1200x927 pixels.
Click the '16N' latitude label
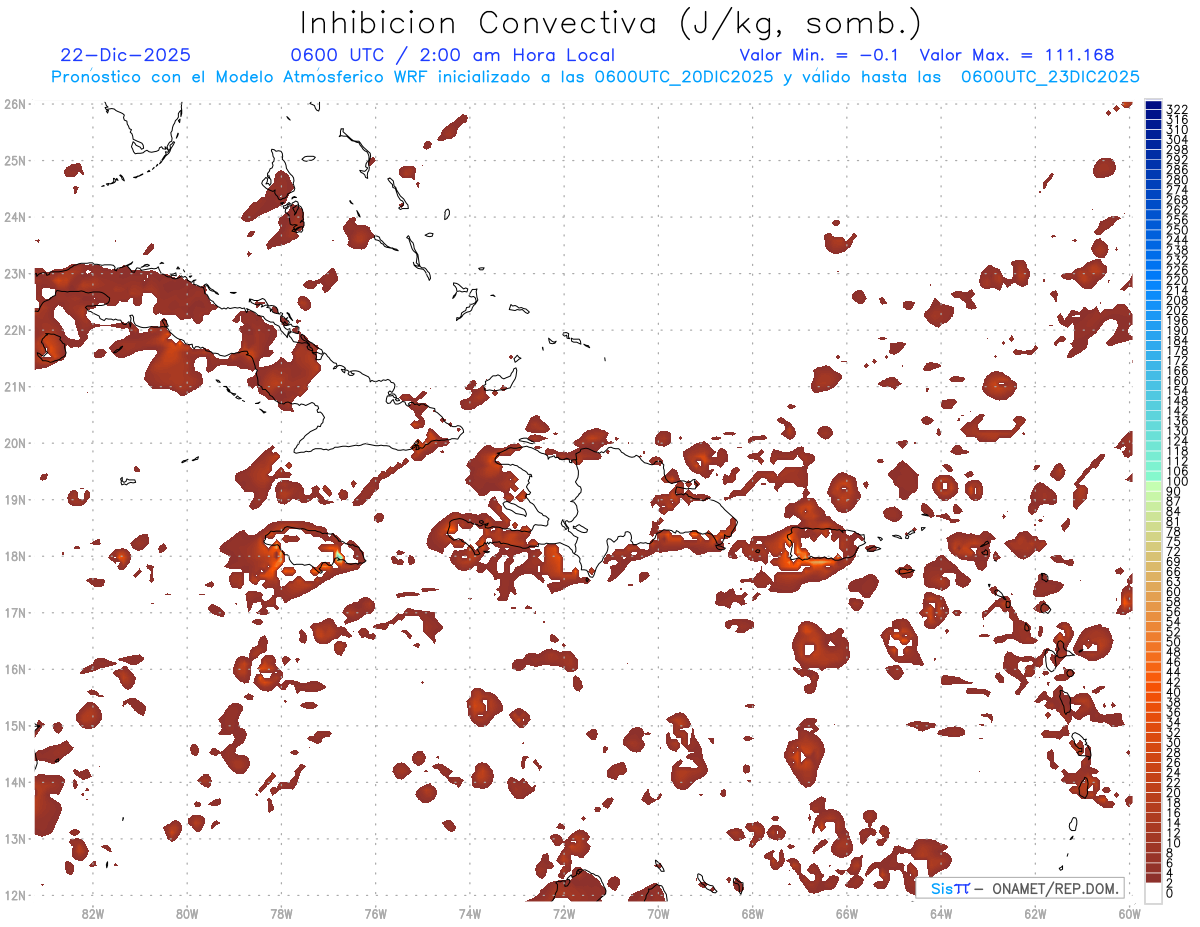[15, 669]
